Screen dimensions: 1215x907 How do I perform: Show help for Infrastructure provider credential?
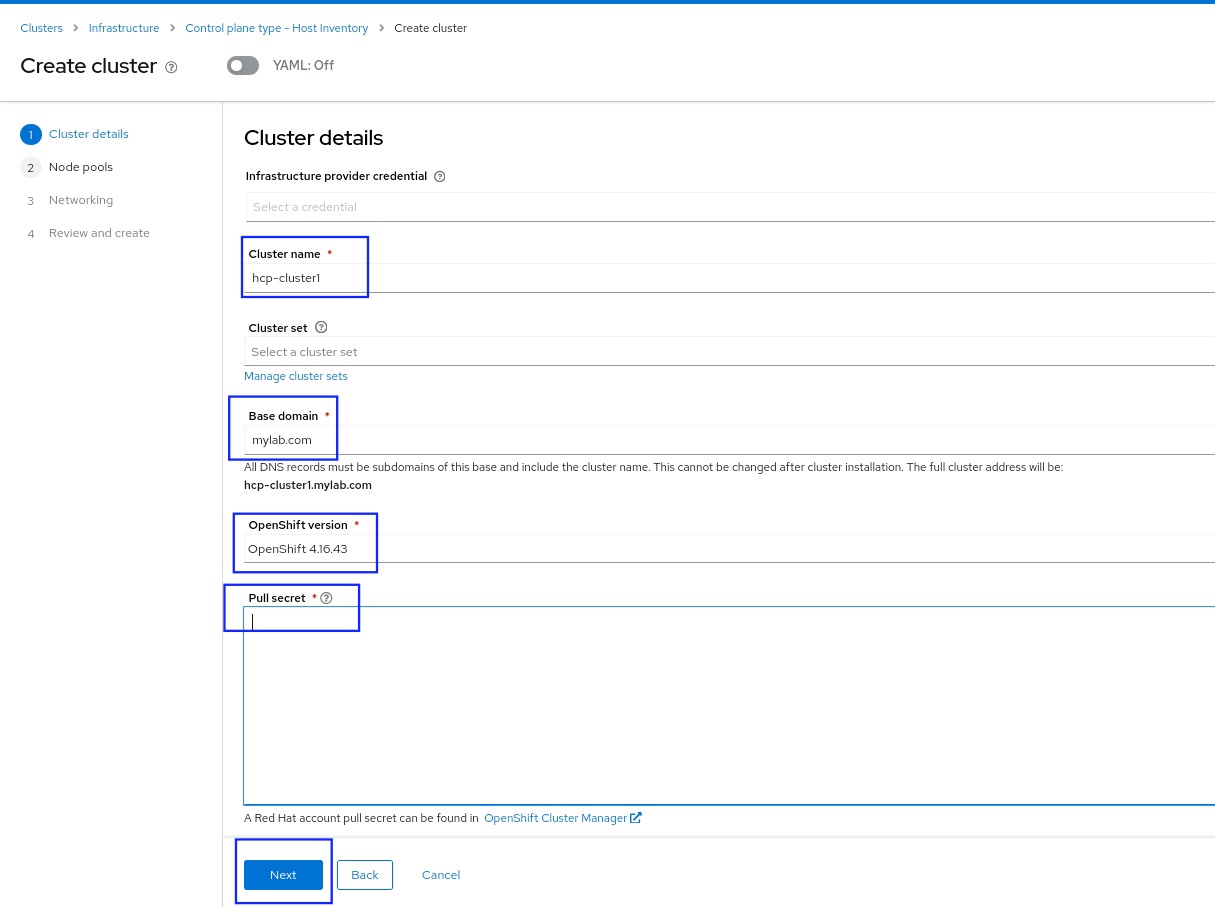tap(440, 176)
